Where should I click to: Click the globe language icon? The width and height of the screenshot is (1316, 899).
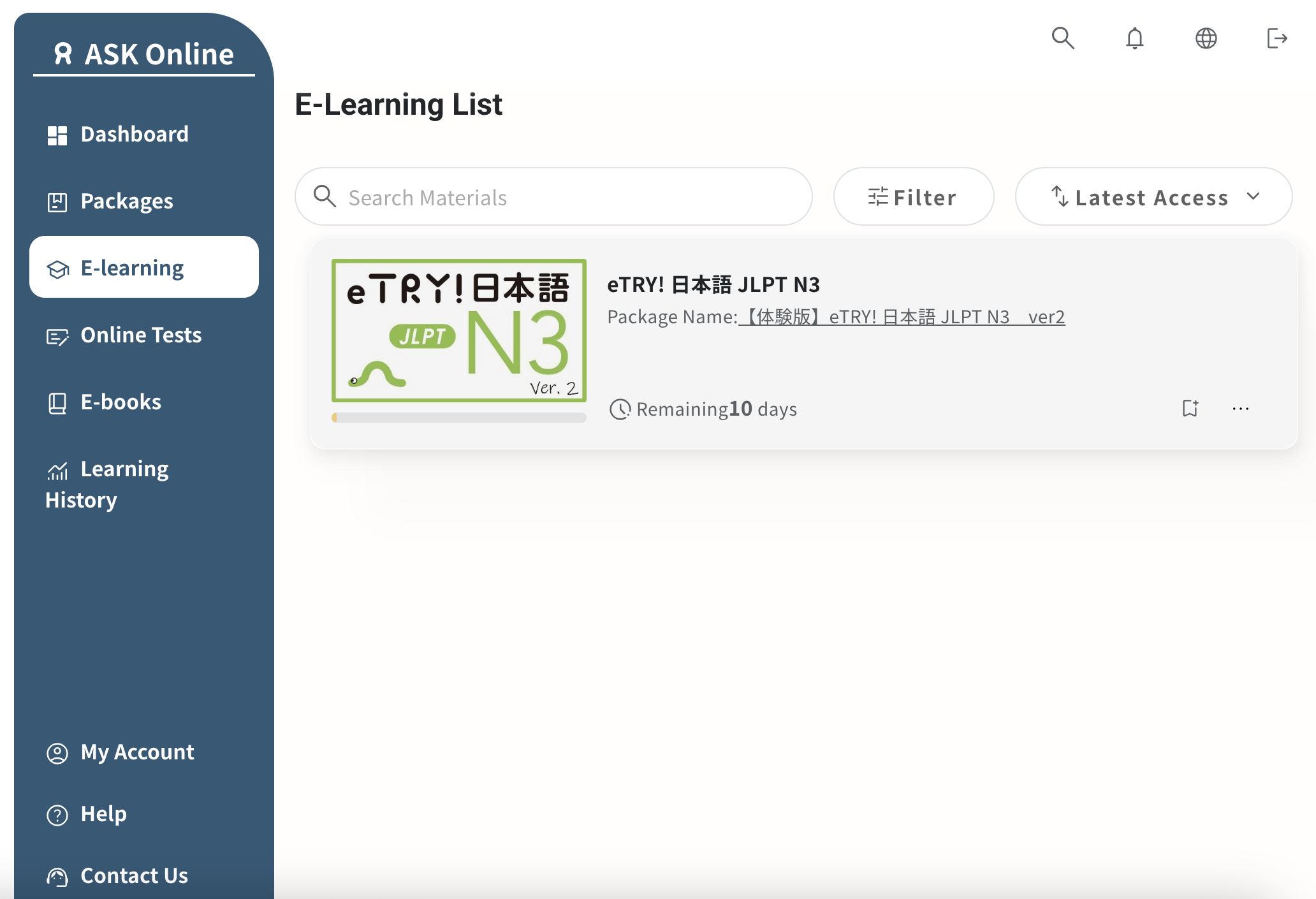(x=1206, y=38)
